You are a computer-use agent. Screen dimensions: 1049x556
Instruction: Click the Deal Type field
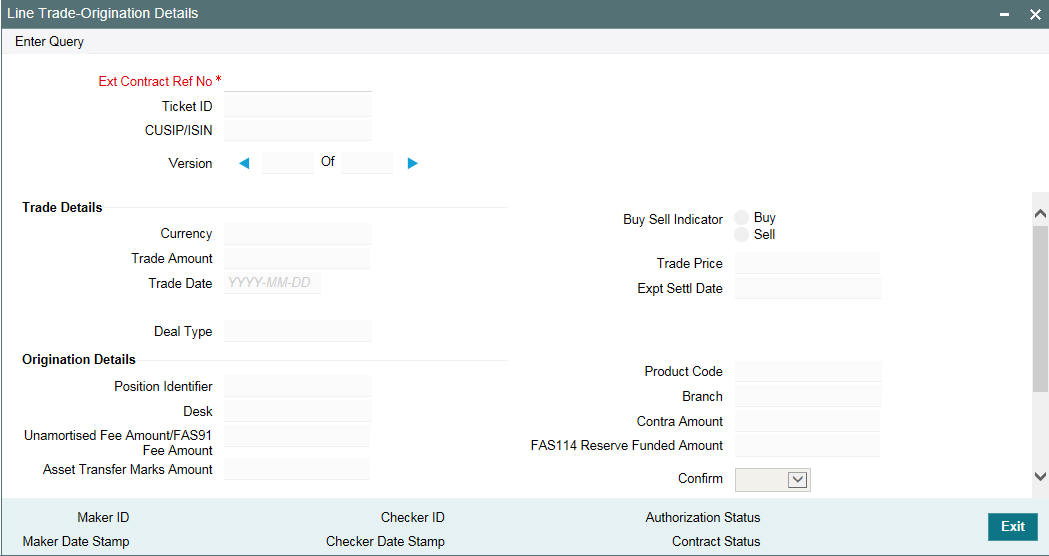point(297,331)
